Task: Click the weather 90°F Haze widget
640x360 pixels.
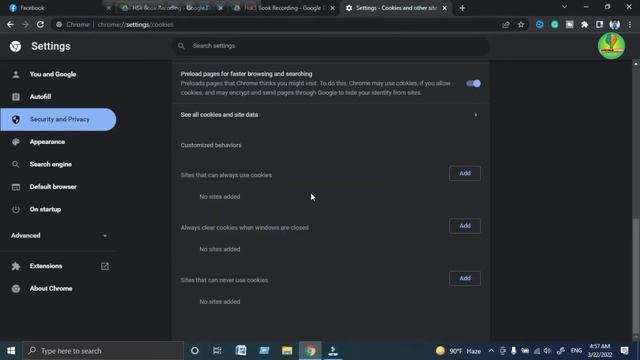Action: [x=458, y=351]
